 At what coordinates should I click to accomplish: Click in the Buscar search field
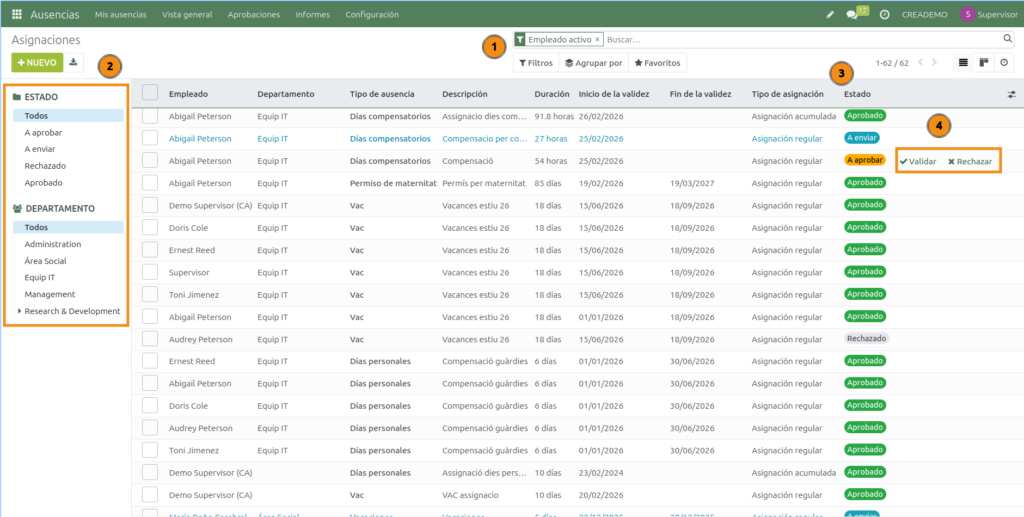(800, 40)
